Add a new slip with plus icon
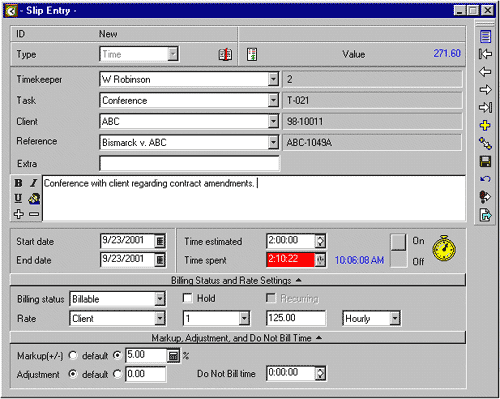Screen dimensions: 500x399 485,125
